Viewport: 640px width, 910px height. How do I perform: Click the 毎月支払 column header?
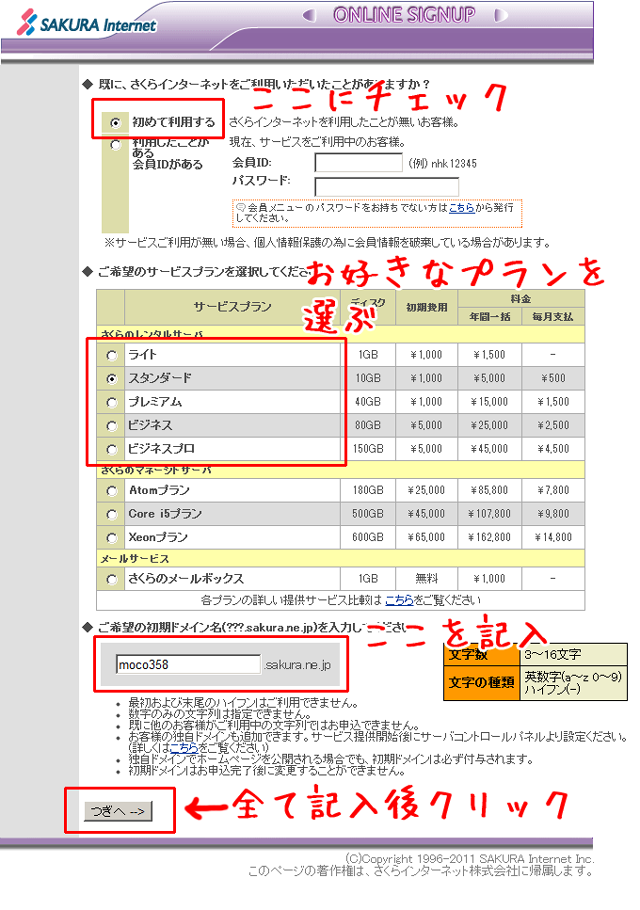[553, 317]
